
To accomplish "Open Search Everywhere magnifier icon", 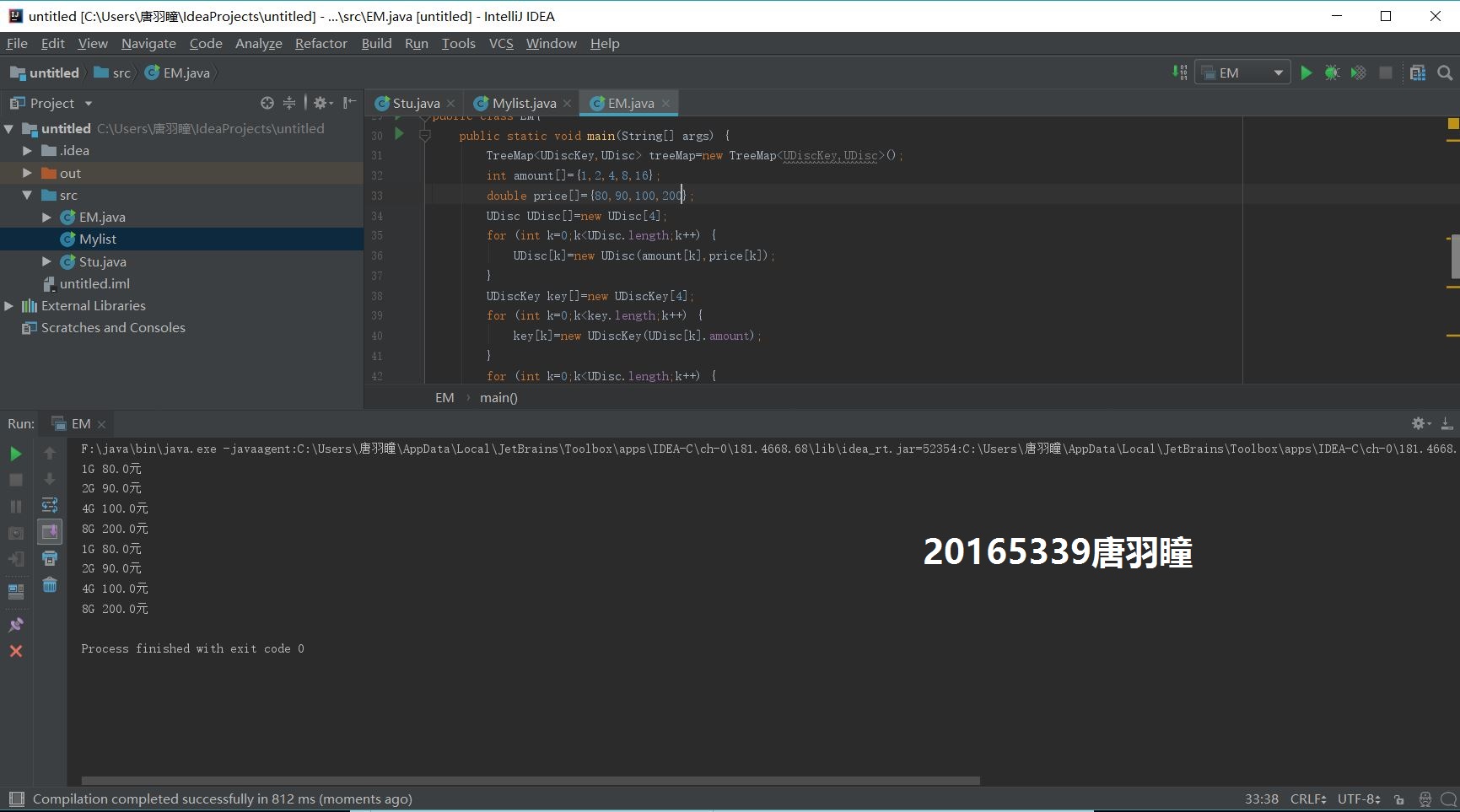I will click(x=1445, y=73).
